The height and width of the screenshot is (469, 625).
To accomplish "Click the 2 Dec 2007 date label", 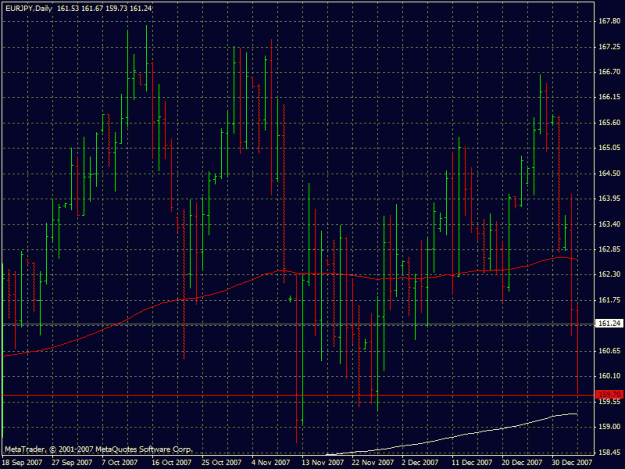I will tap(420, 462).
